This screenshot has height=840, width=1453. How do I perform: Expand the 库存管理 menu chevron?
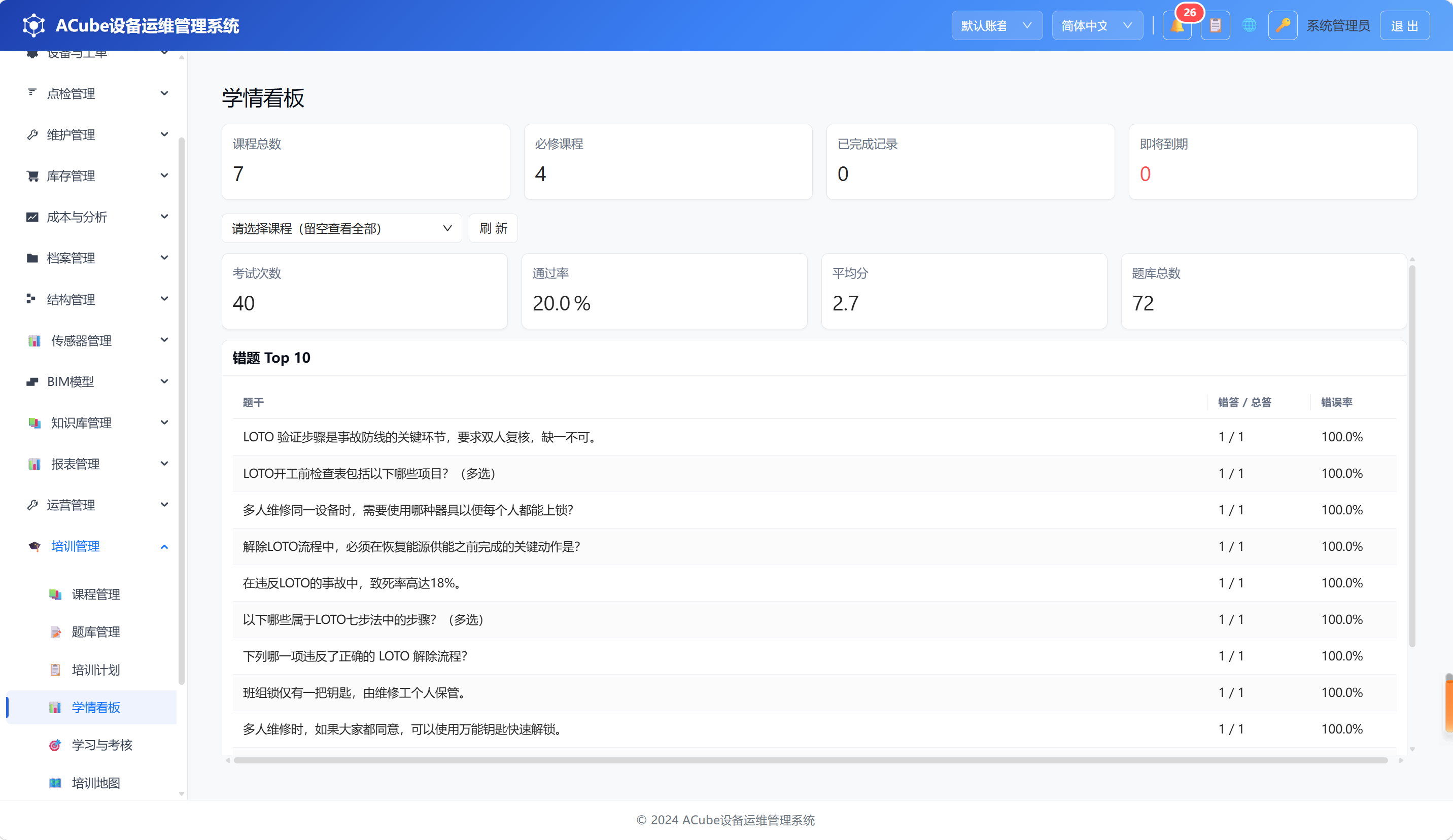click(164, 176)
